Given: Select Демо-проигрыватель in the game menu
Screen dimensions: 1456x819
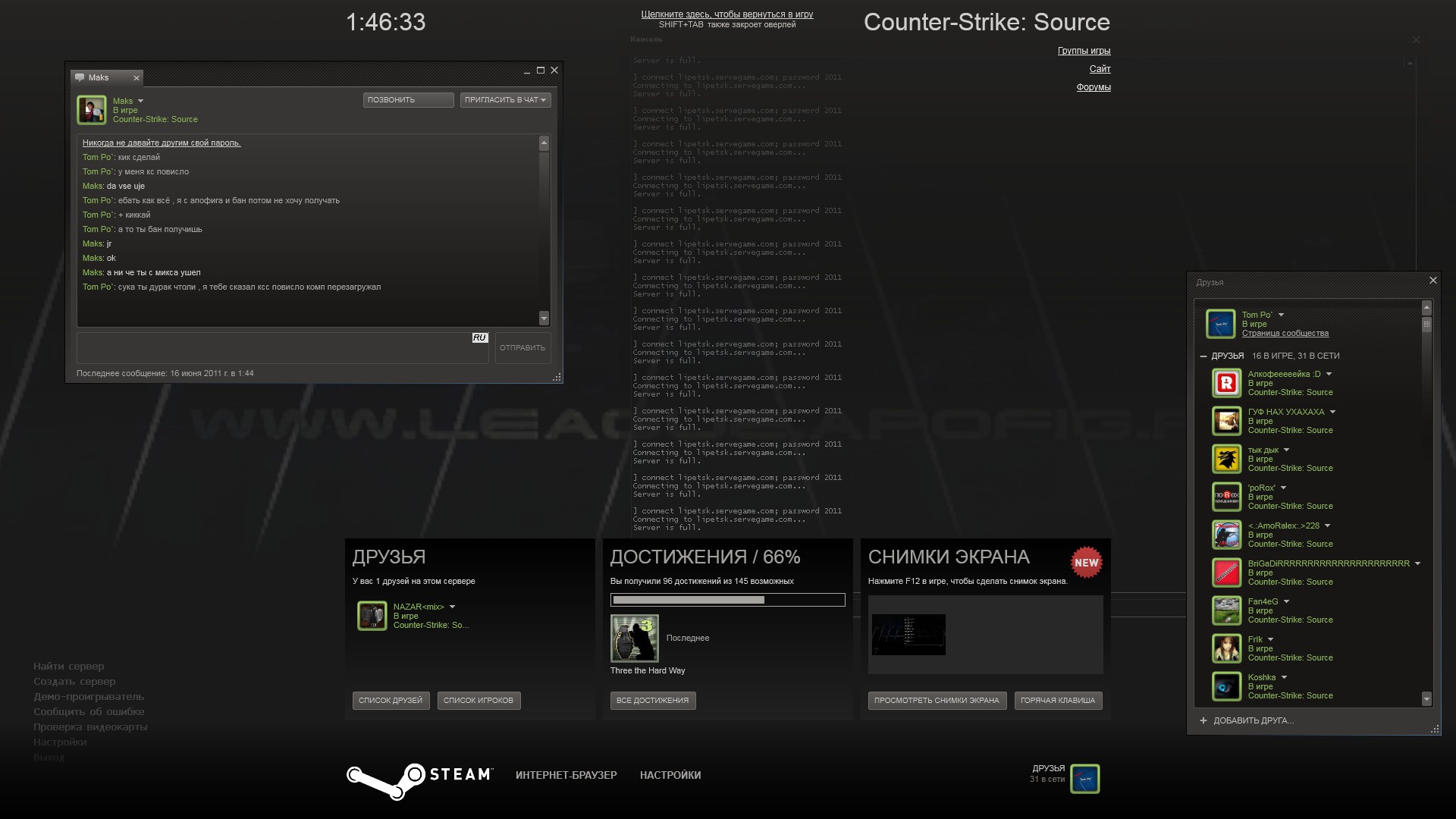Looking at the screenshot, I should click(x=89, y=697).
